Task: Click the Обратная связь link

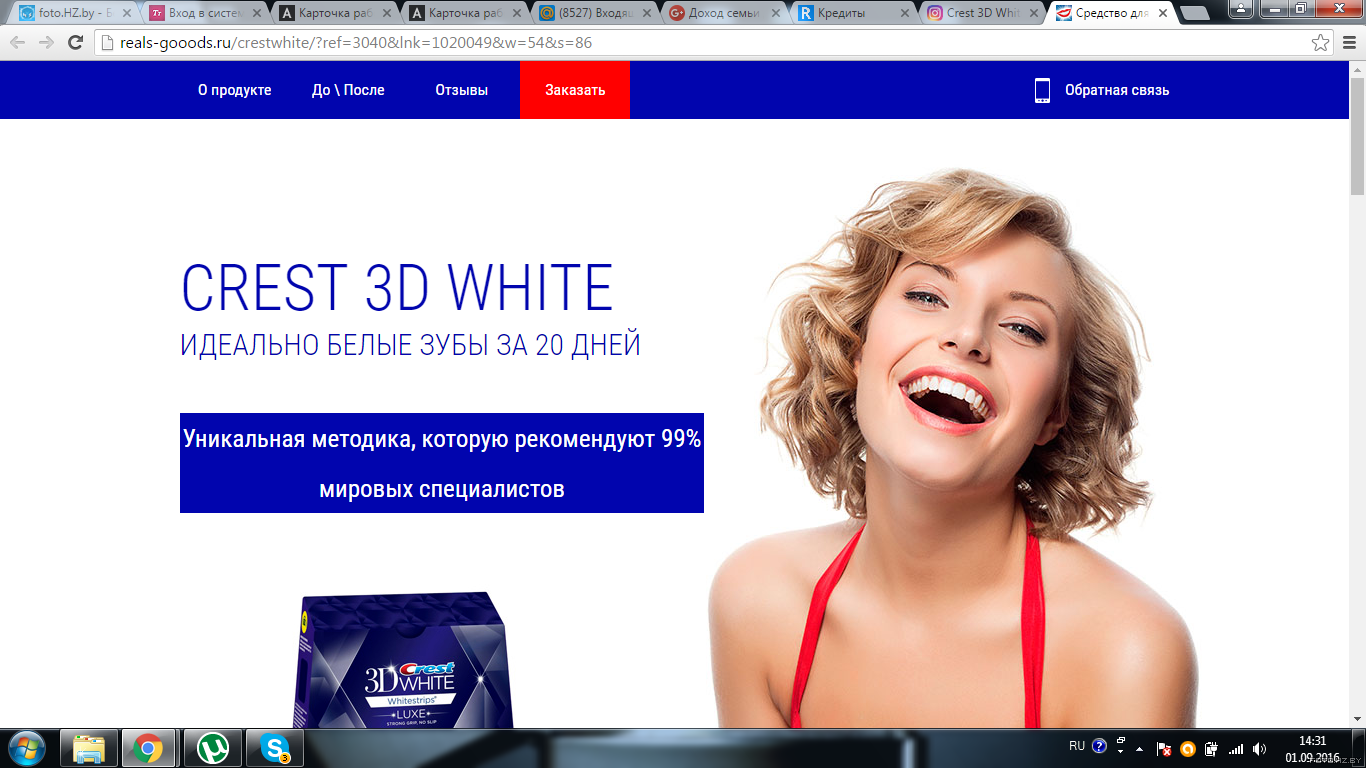Action: tap(1116, 90)
